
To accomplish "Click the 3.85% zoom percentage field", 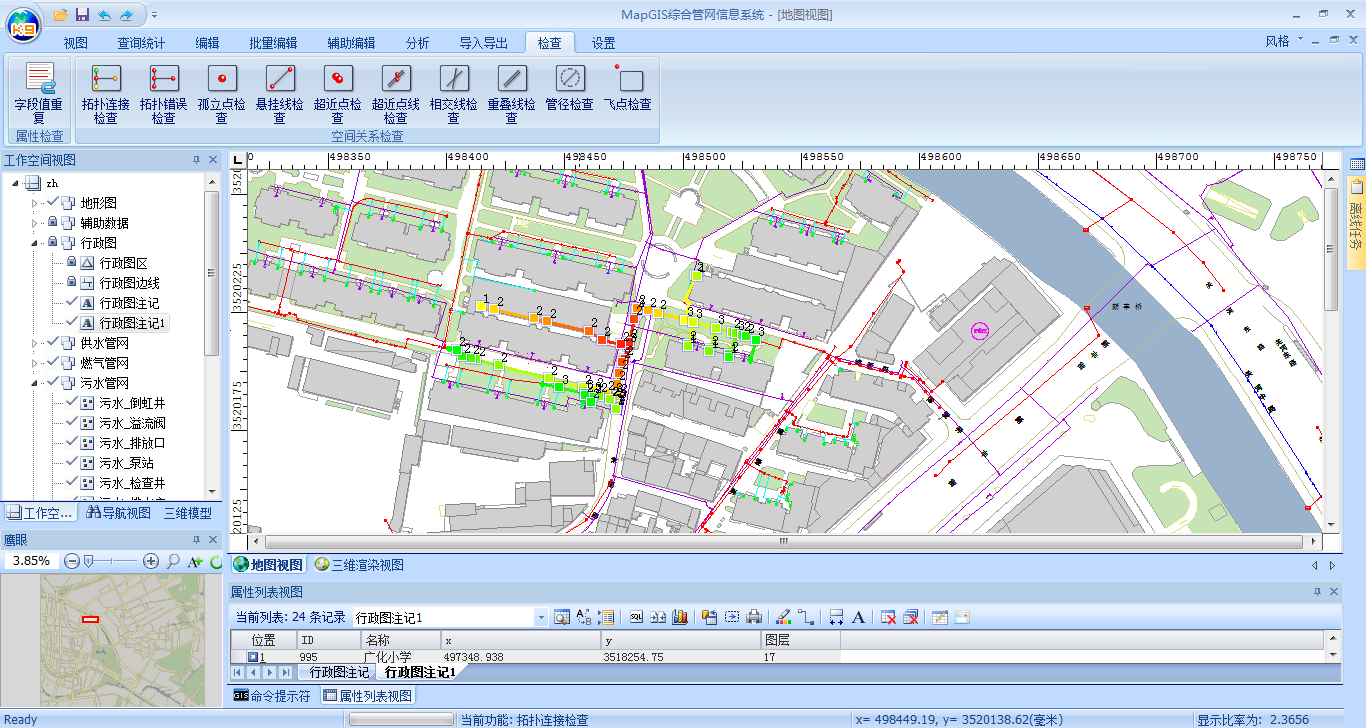I will pyautogui.click(x=31, y=561).
